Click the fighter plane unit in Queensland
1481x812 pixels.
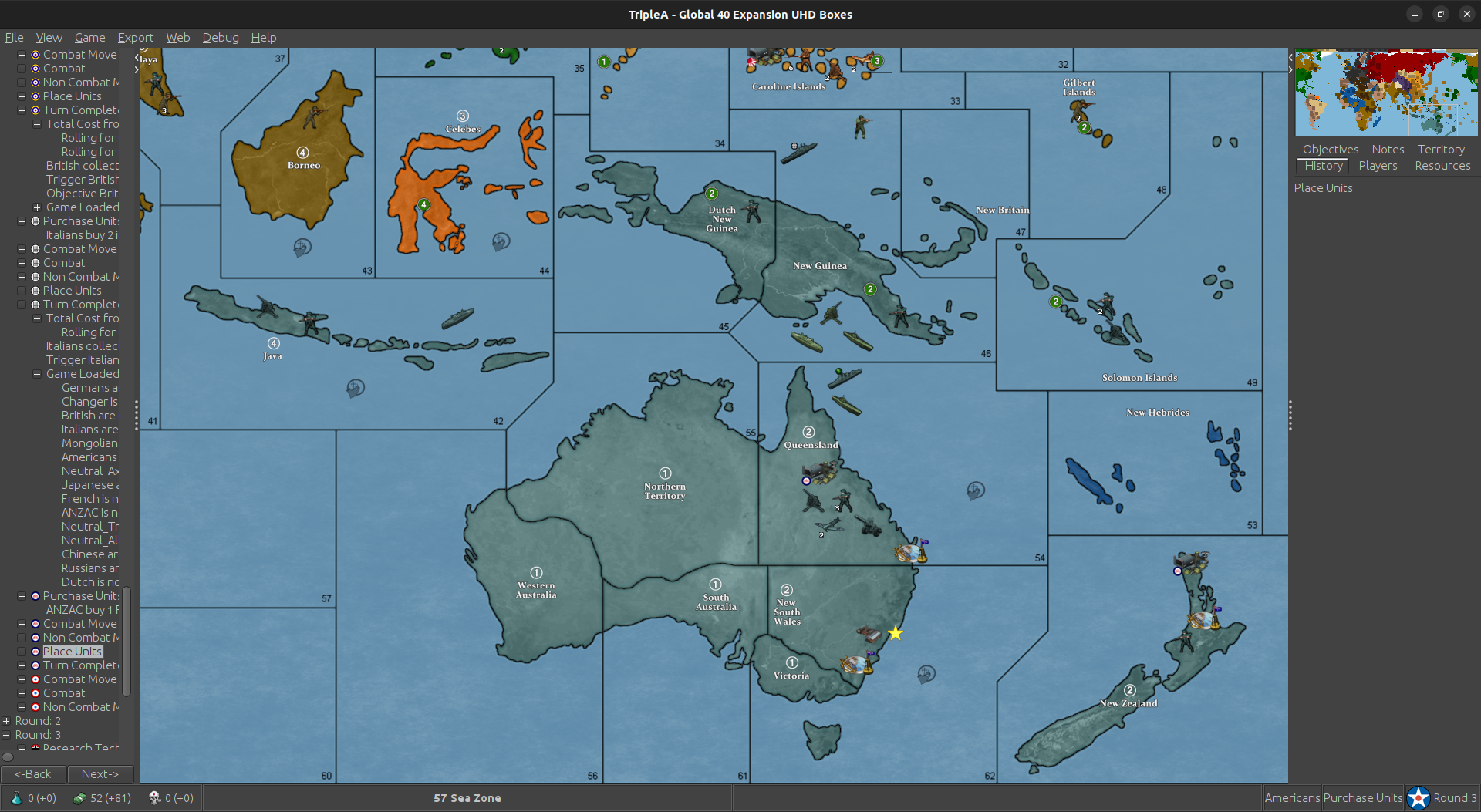829,526
